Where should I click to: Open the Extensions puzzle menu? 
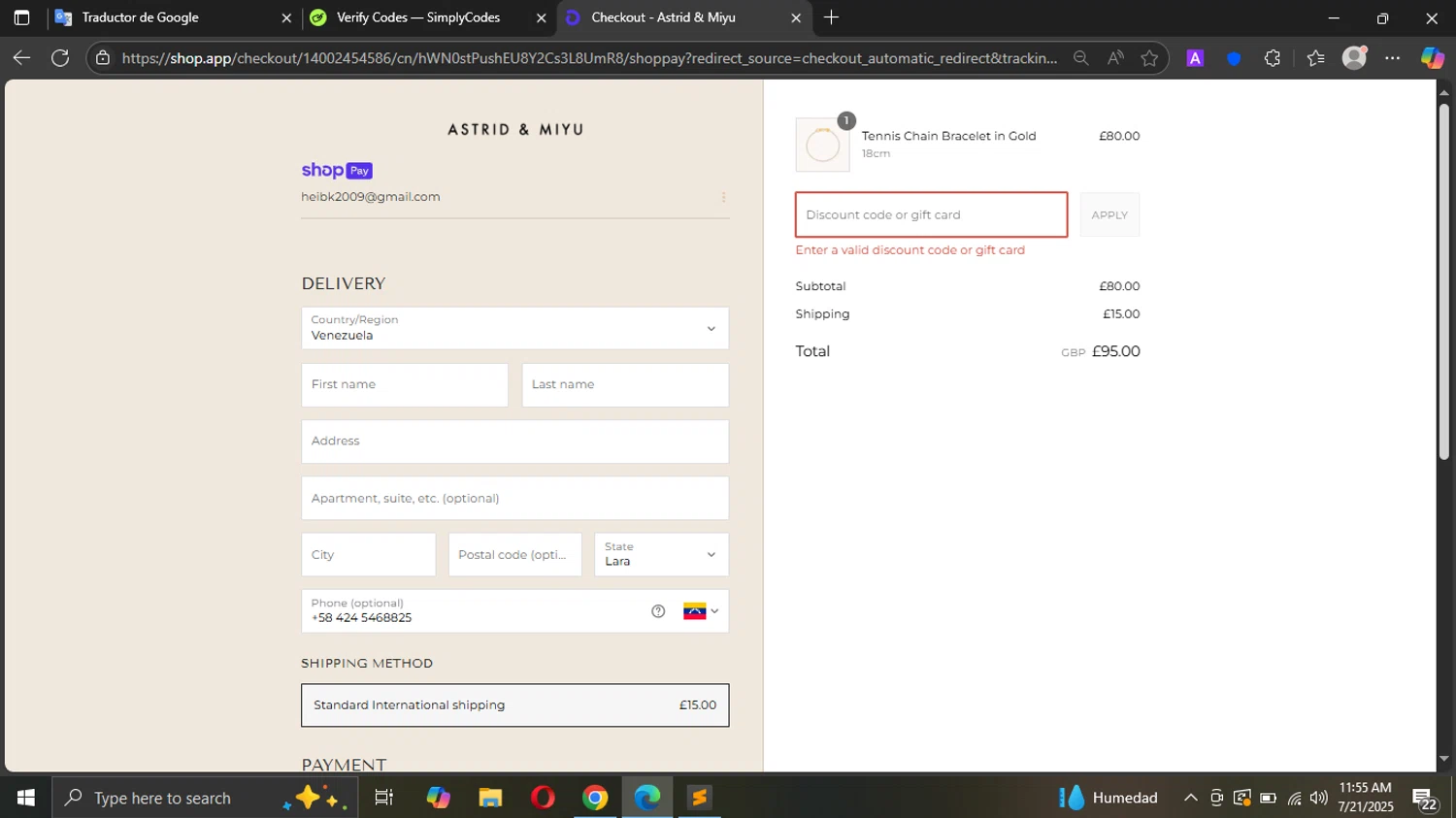coord(1273,58)
